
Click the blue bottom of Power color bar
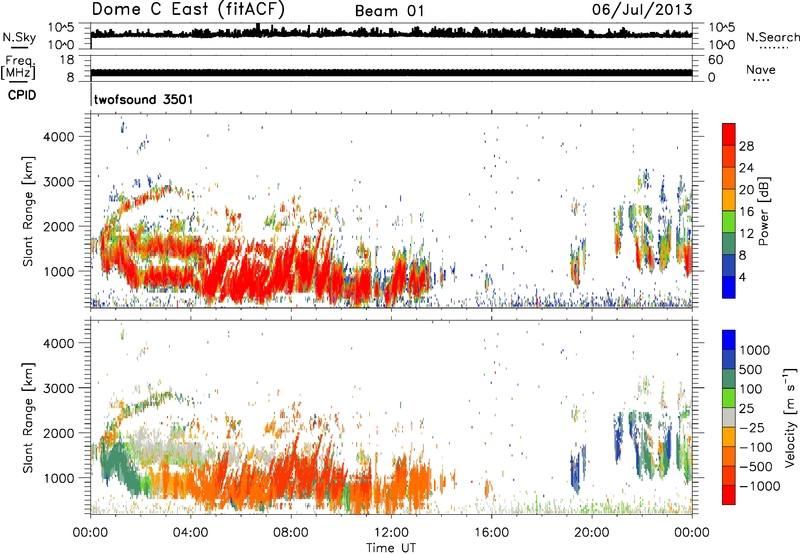[x=729, y=287]
